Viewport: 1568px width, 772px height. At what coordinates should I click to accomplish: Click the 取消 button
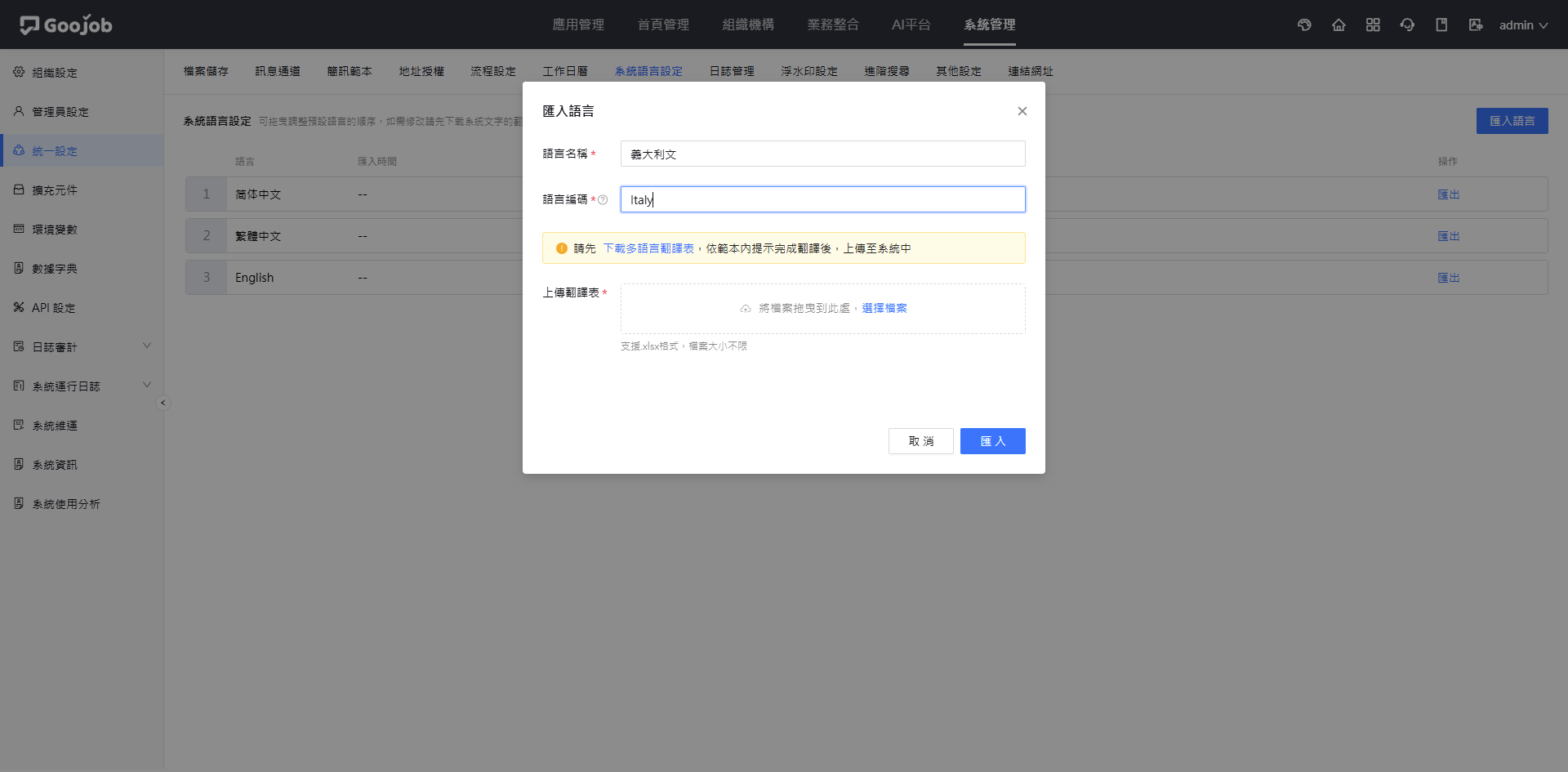coord(921,441)
